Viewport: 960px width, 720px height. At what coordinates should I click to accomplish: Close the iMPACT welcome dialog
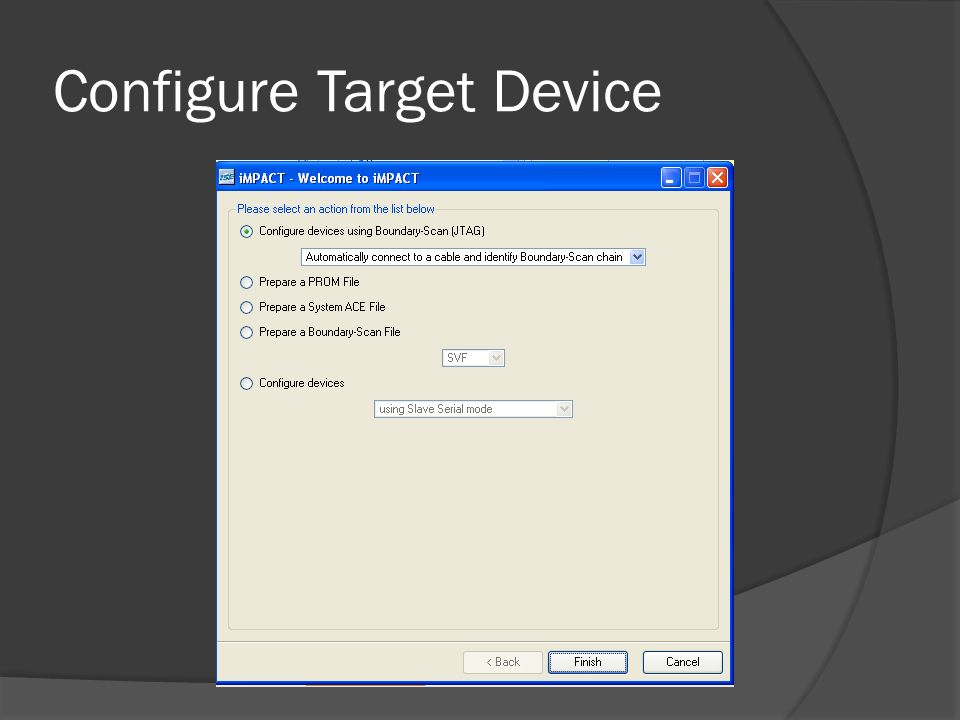click(717, 178)
